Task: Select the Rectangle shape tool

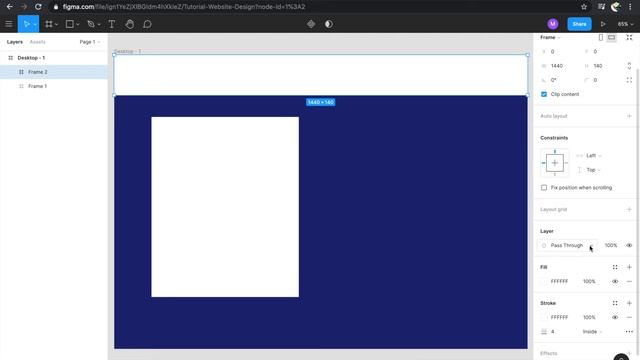Action: point(70,24)
